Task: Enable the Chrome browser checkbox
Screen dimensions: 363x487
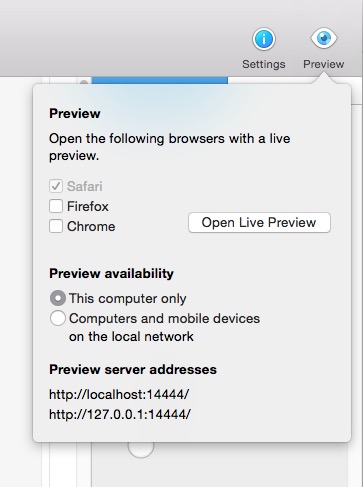Action: [x=56, y=226]
